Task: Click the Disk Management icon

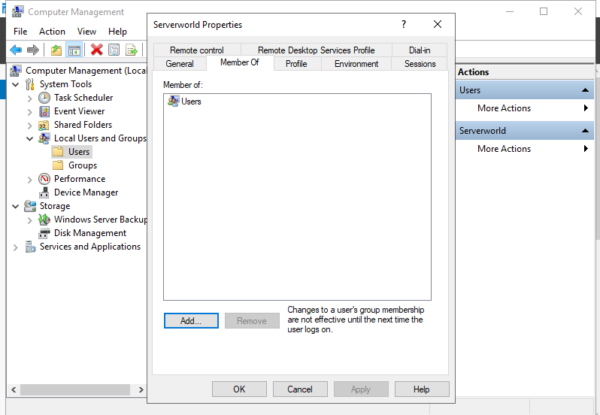Action: tap(44, 233)
